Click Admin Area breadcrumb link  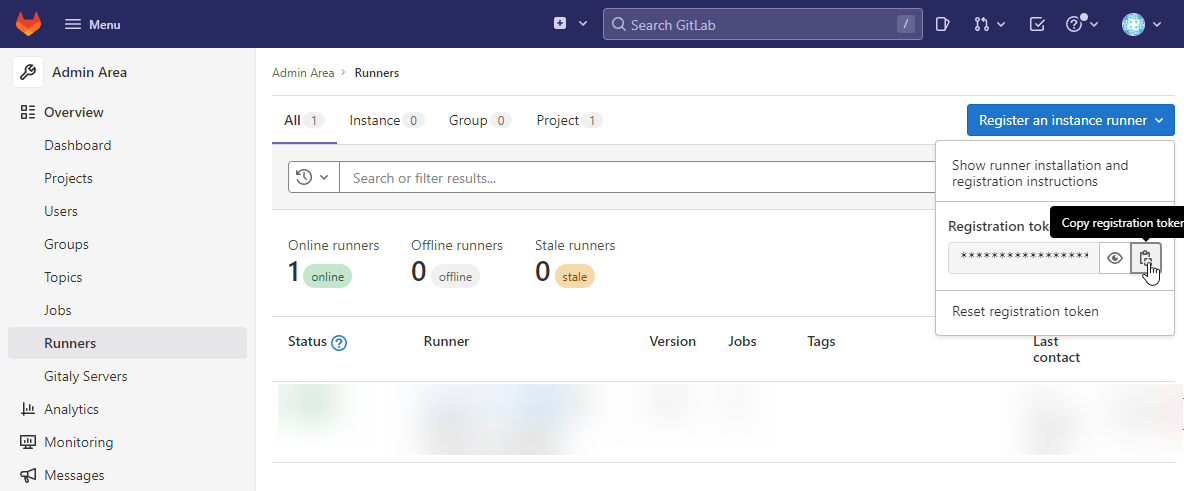pos(303,73)
